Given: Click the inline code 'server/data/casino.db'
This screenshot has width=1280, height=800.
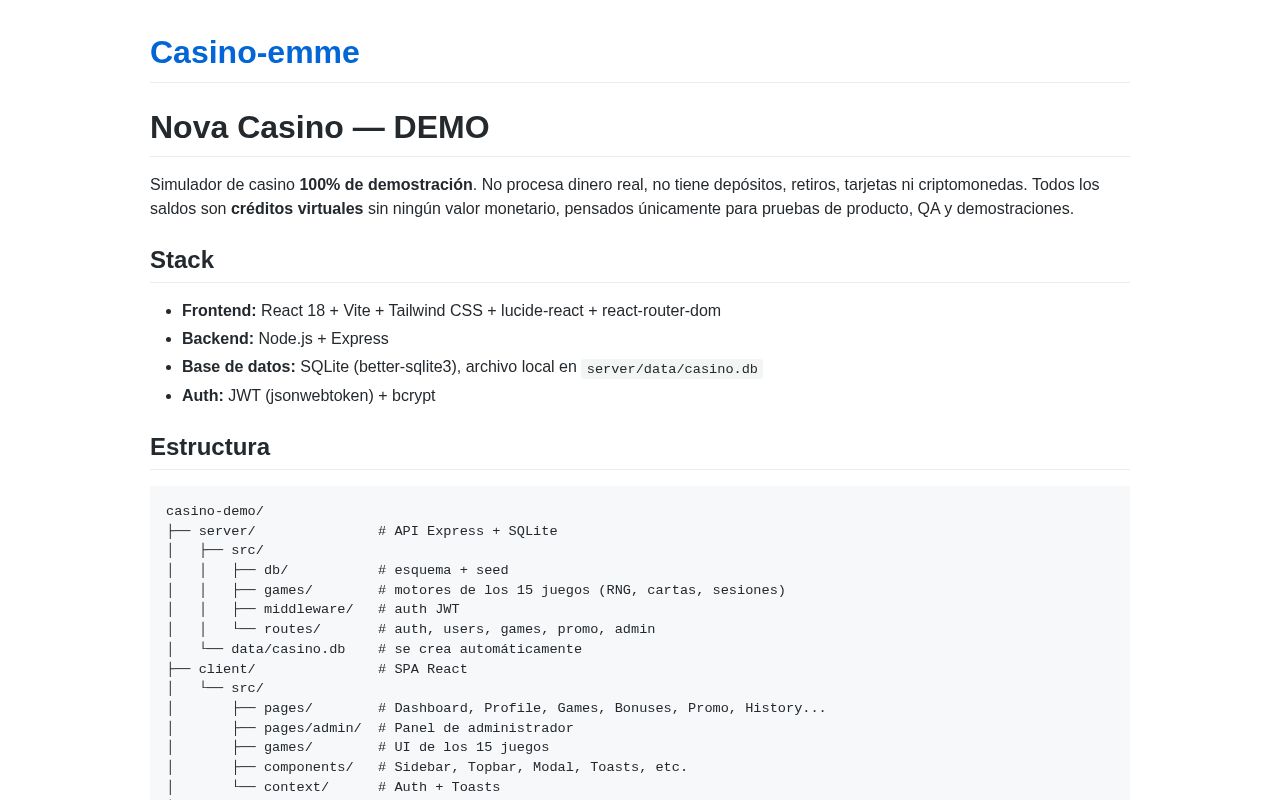Looking at the screenshot, I should (x=672, y=369).
